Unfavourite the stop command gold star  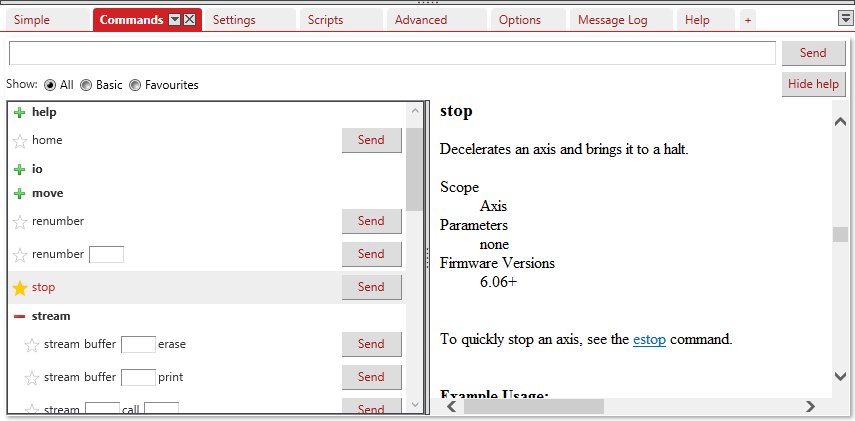tap(20, 288)
